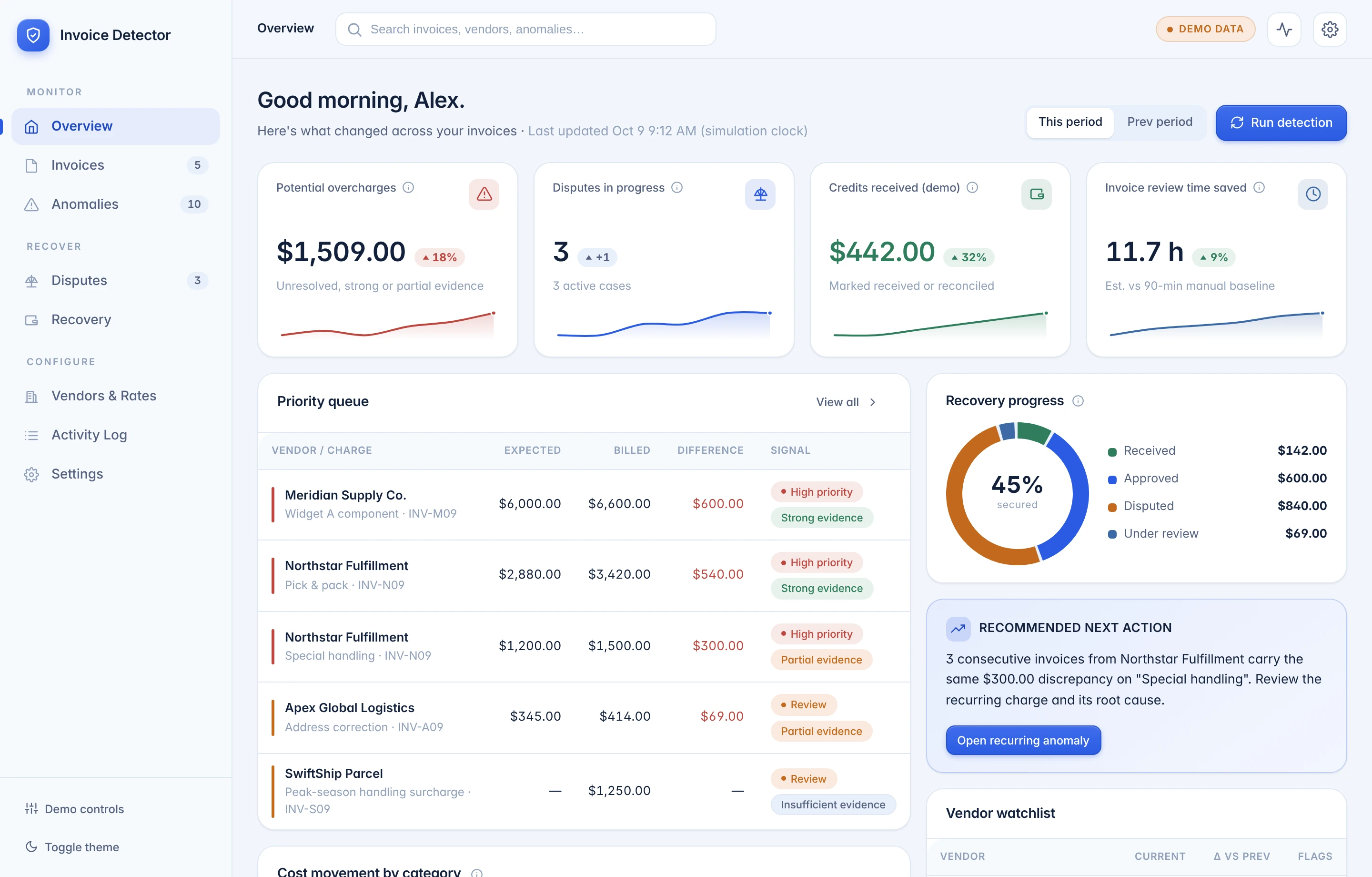Click the Recovery progress donut chart
This screenshot has width=1372, height=877.
(1017, 494)
